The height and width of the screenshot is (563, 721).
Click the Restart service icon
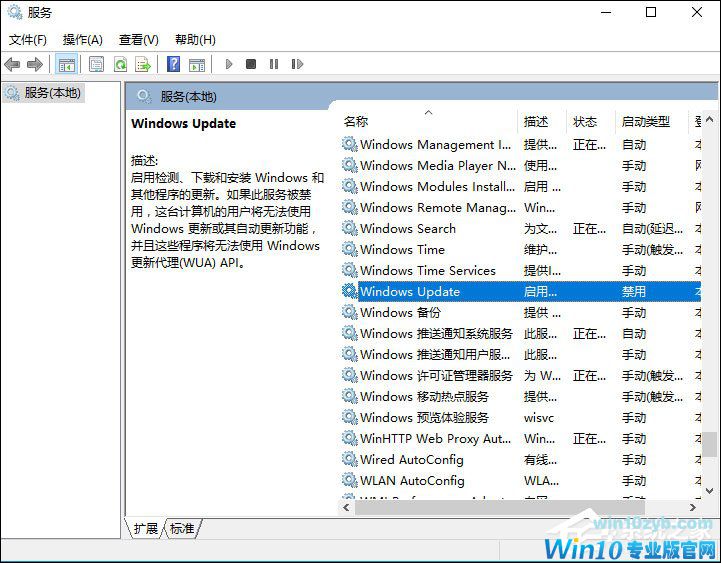[x=297, y=64]
